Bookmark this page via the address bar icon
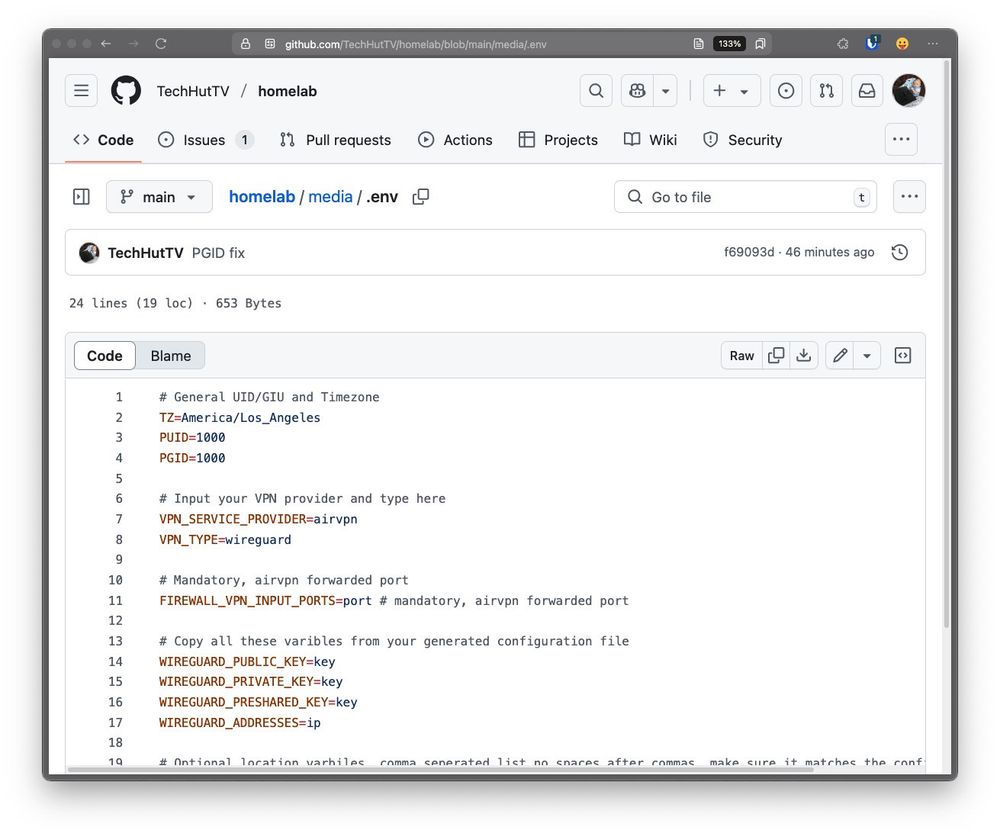This screenshot has height=837, width=1000. (x=760, y=43)
